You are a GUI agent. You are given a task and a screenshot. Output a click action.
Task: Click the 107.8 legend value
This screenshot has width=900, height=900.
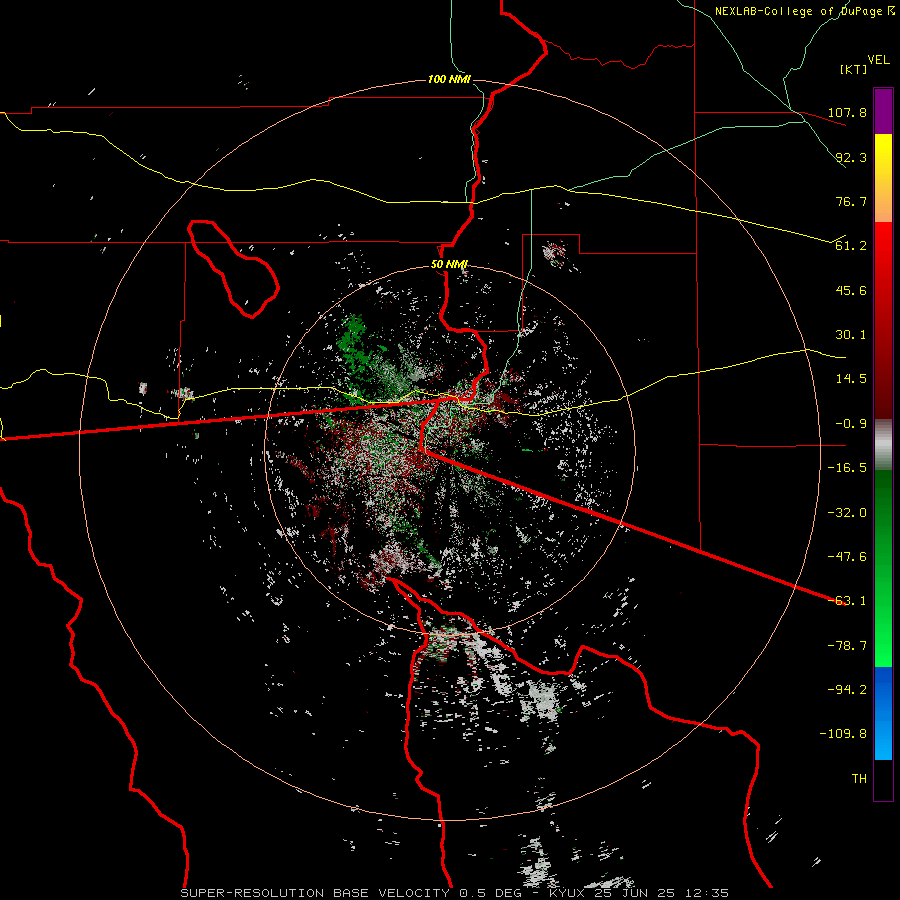point(847,112)
